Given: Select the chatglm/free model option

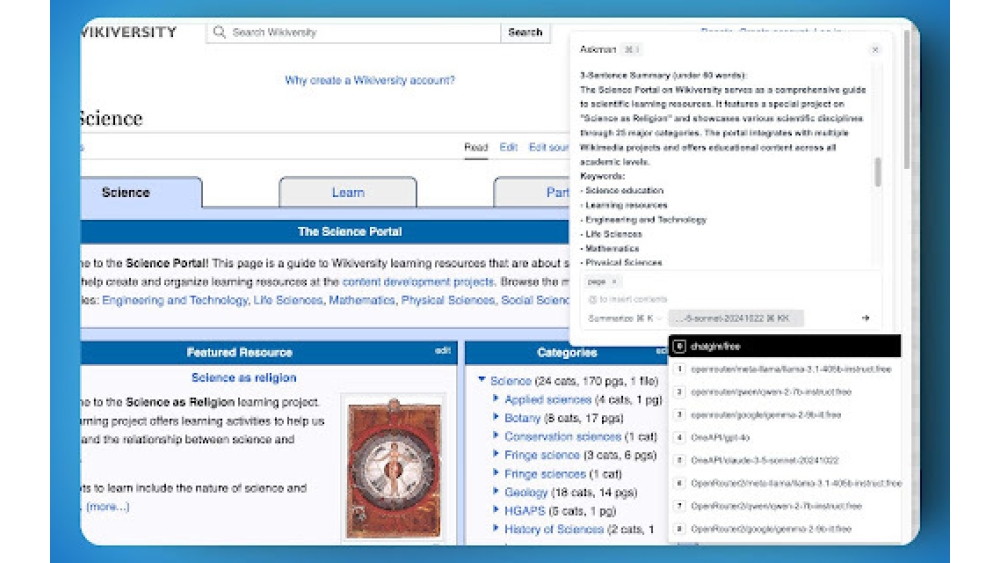Looking at the screenshot, I should point(785,346).
